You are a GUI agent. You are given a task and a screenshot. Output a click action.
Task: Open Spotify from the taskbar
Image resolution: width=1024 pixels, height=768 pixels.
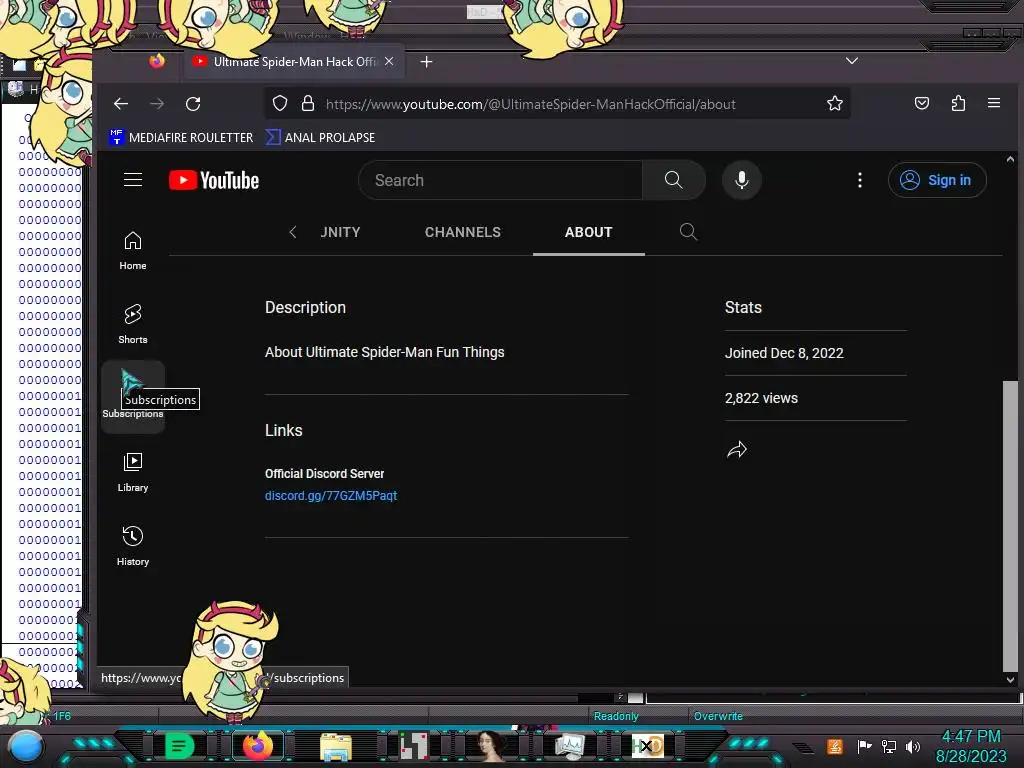(x=179, y=746)
